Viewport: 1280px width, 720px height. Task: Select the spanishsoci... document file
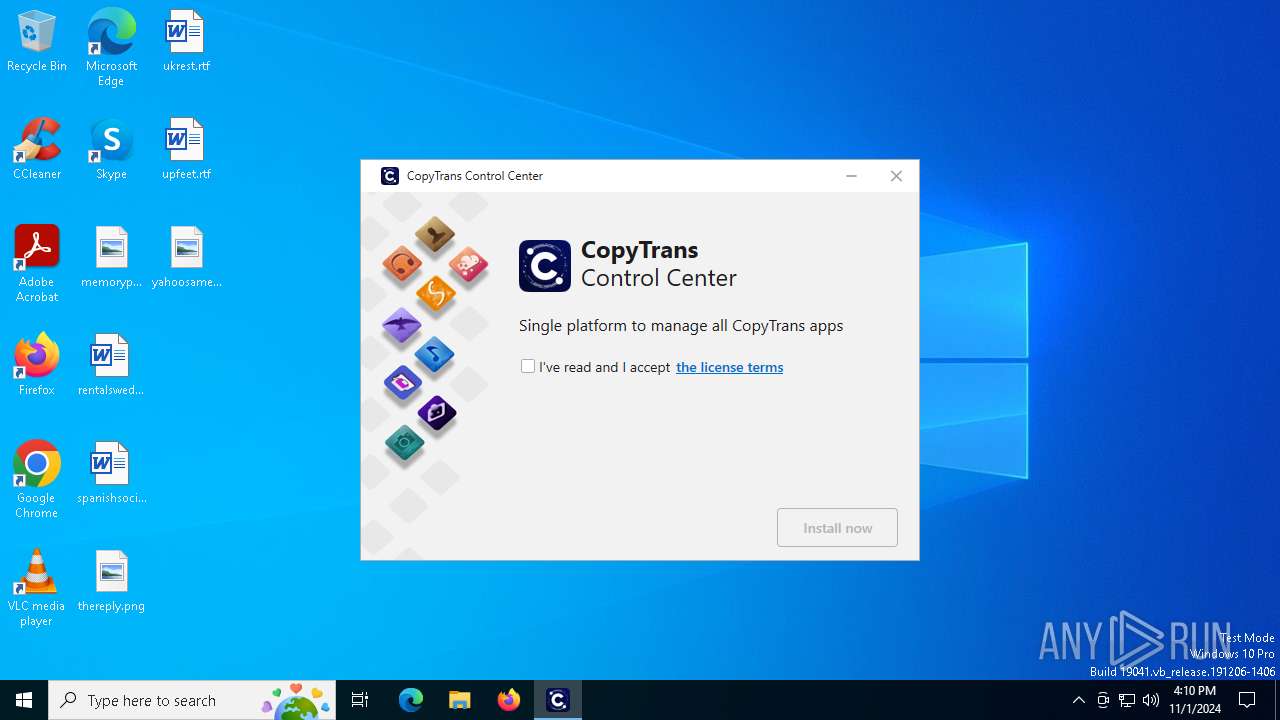coord(111,474)
